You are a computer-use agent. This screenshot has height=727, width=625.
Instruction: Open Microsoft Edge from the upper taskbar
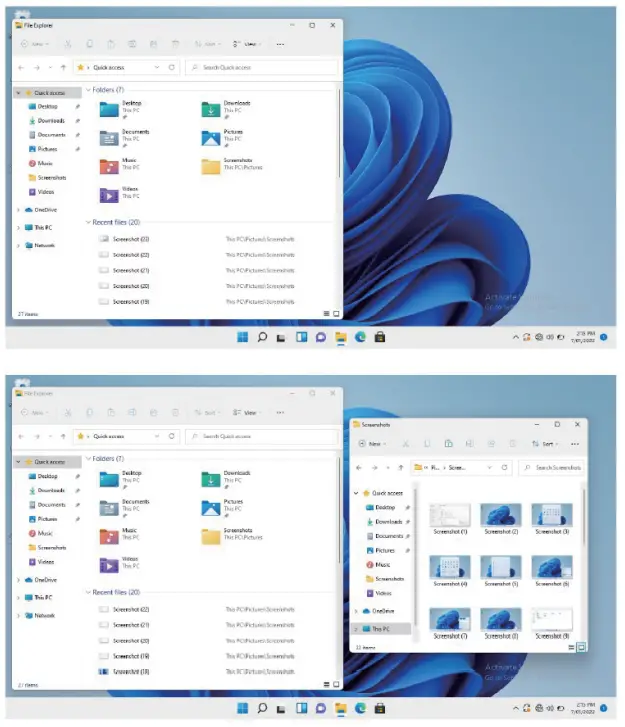coord(360,337)
